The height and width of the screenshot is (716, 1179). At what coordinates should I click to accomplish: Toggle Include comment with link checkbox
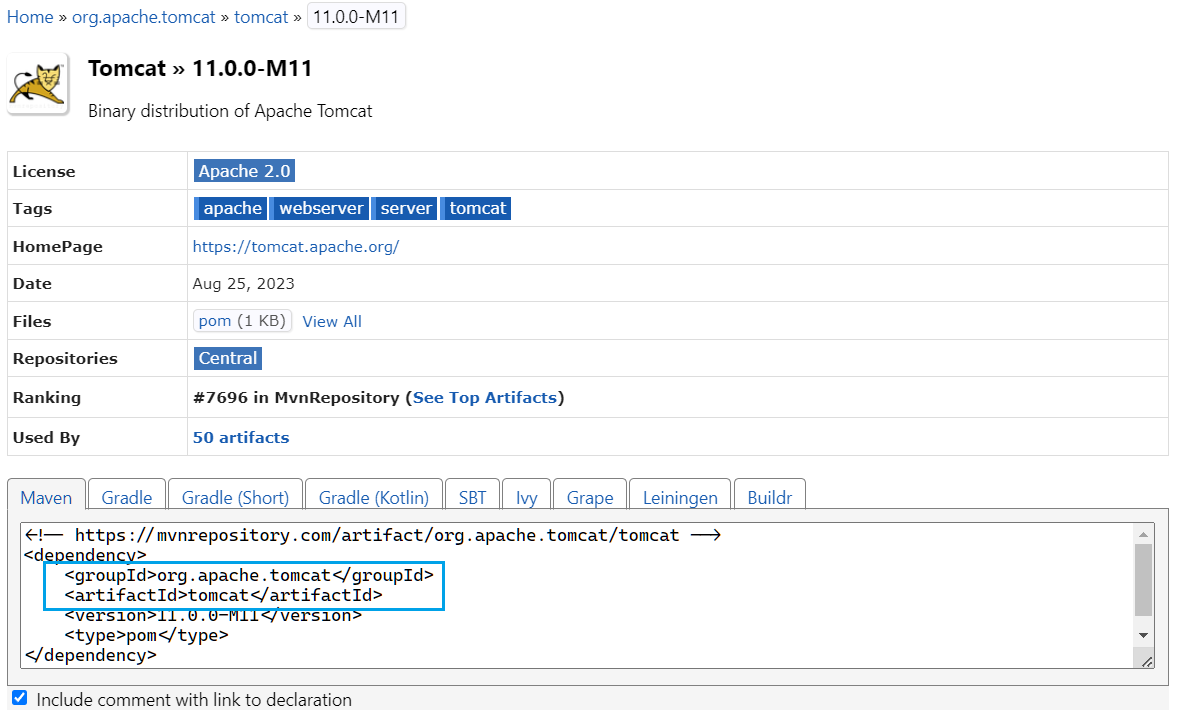19,698
